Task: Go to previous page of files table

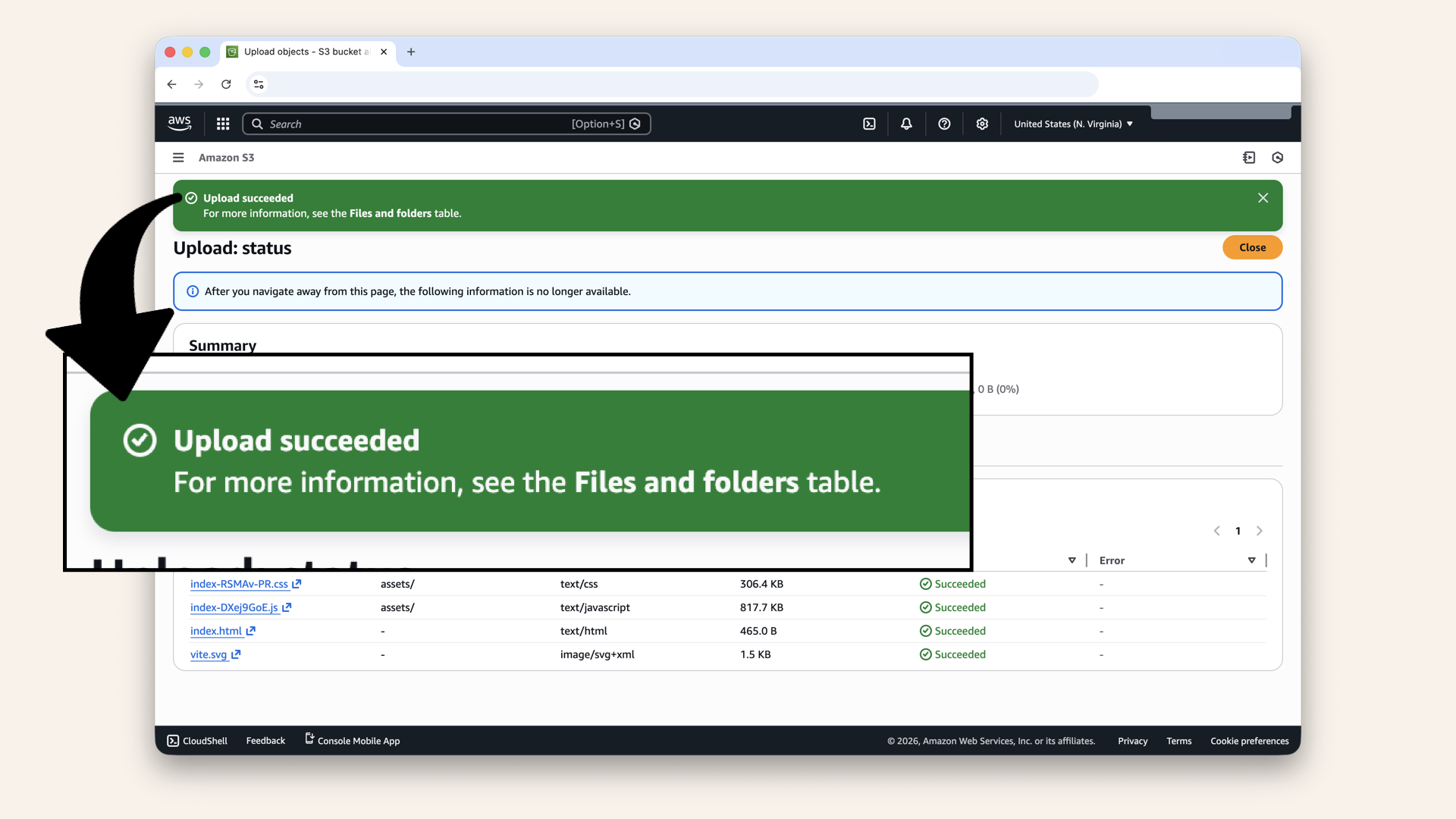Action: tap(1216, 531)
